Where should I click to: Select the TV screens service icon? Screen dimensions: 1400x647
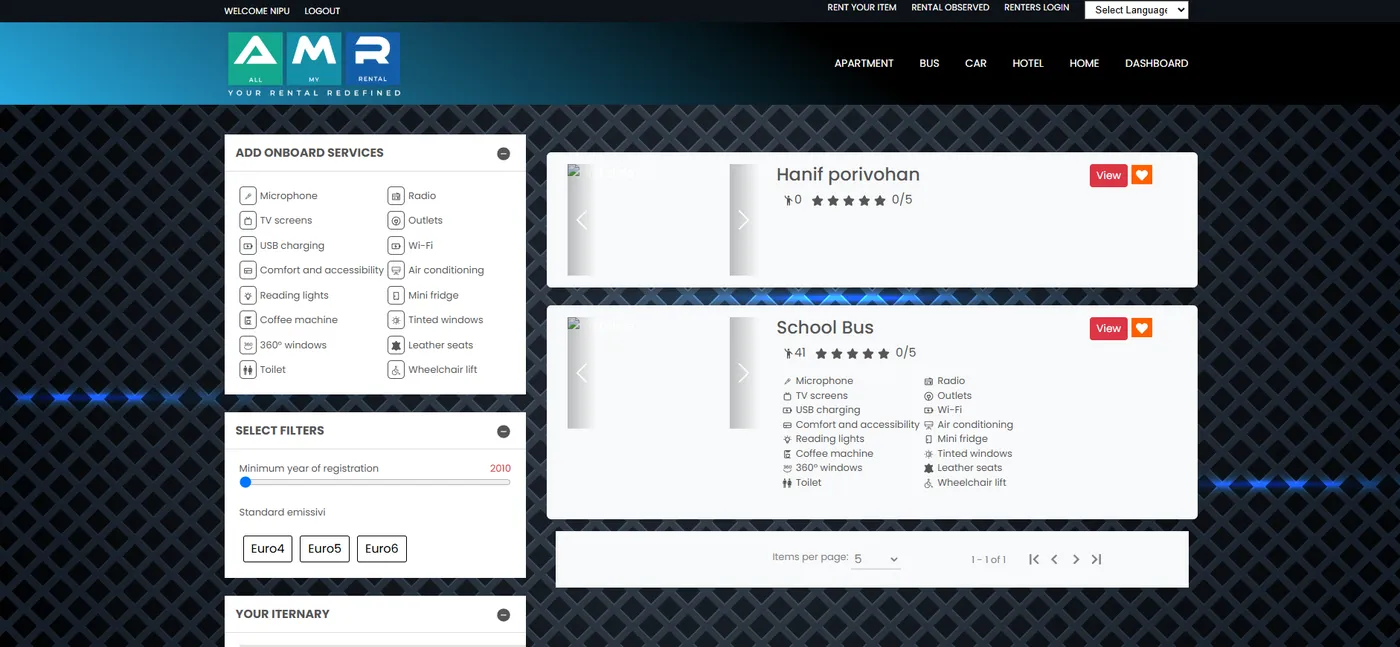(x=248, y=221)
